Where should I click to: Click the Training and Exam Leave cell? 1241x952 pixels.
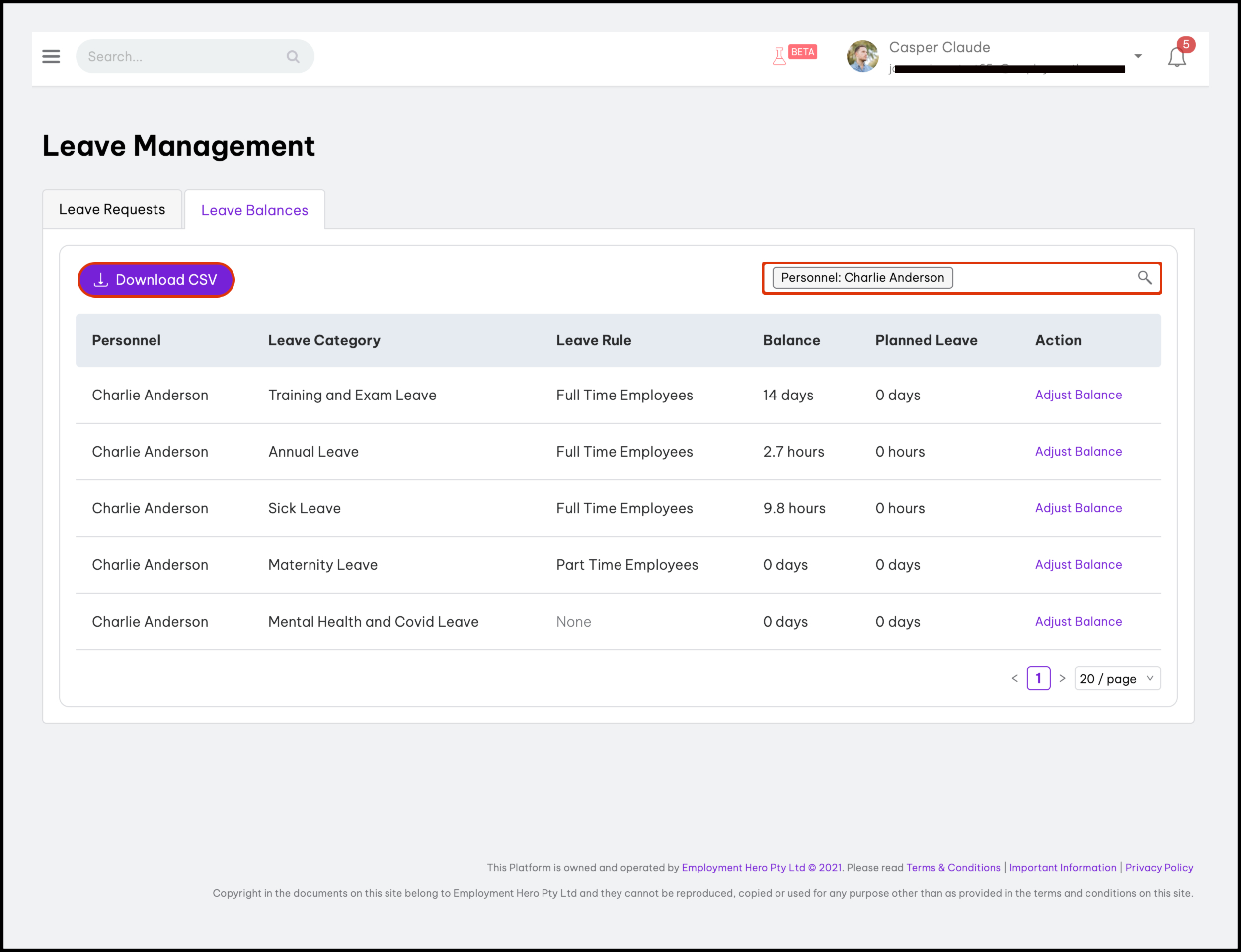[352, 395]
